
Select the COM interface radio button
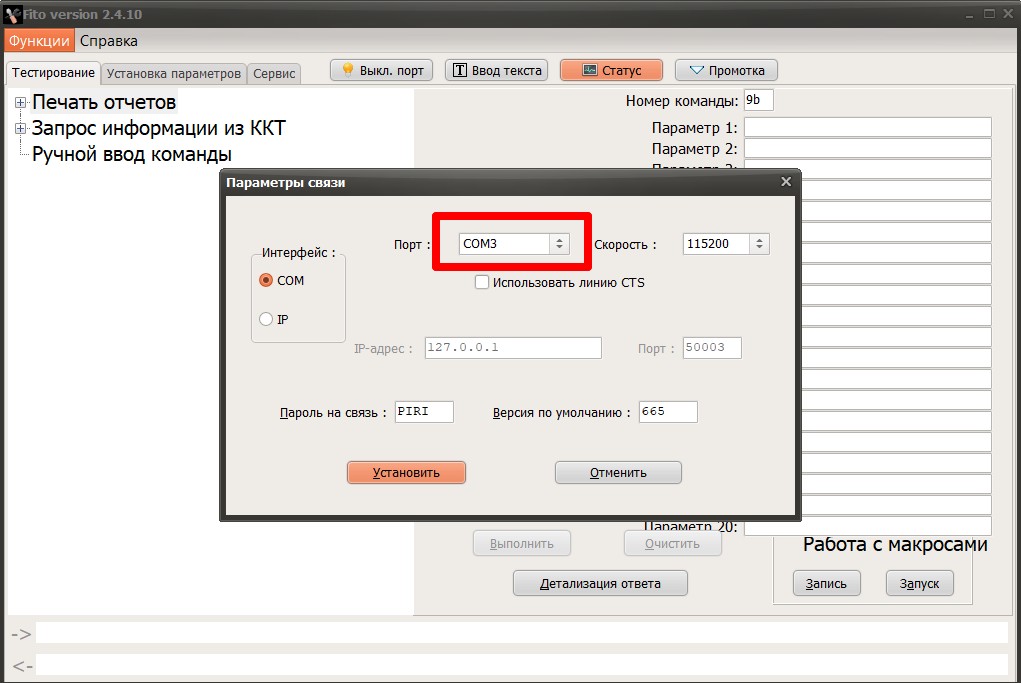point(266,281)
